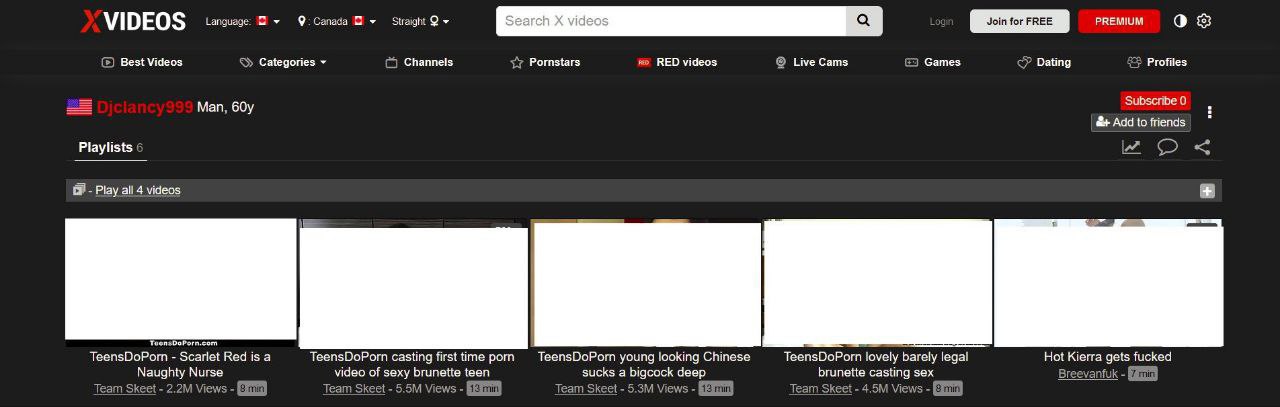Click the share icon on profile

[1202, 147]
